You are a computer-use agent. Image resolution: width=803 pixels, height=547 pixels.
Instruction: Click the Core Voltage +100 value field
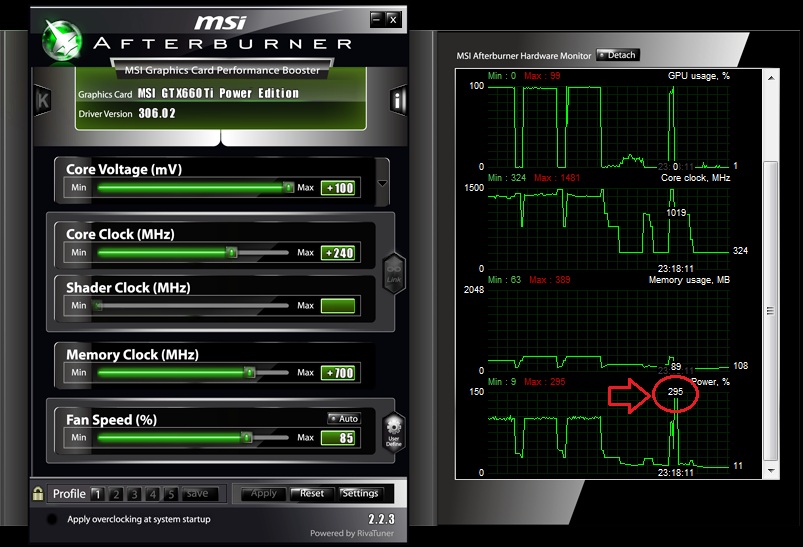(337, 188)
